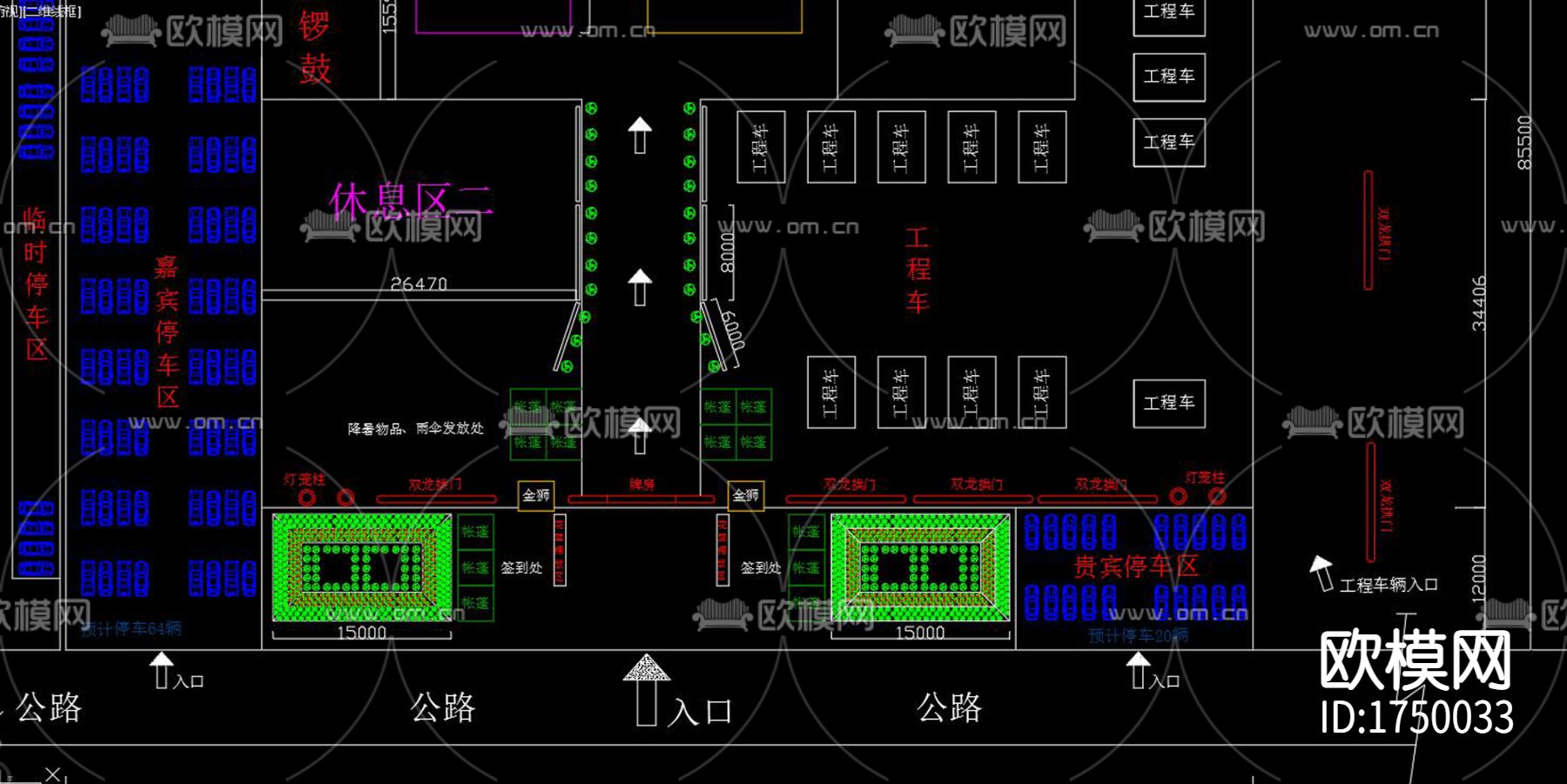Select the vertical 嘉宾停车区 label
The height and width of the screenshot is (784, 1567).
click(x=167, y=332)
